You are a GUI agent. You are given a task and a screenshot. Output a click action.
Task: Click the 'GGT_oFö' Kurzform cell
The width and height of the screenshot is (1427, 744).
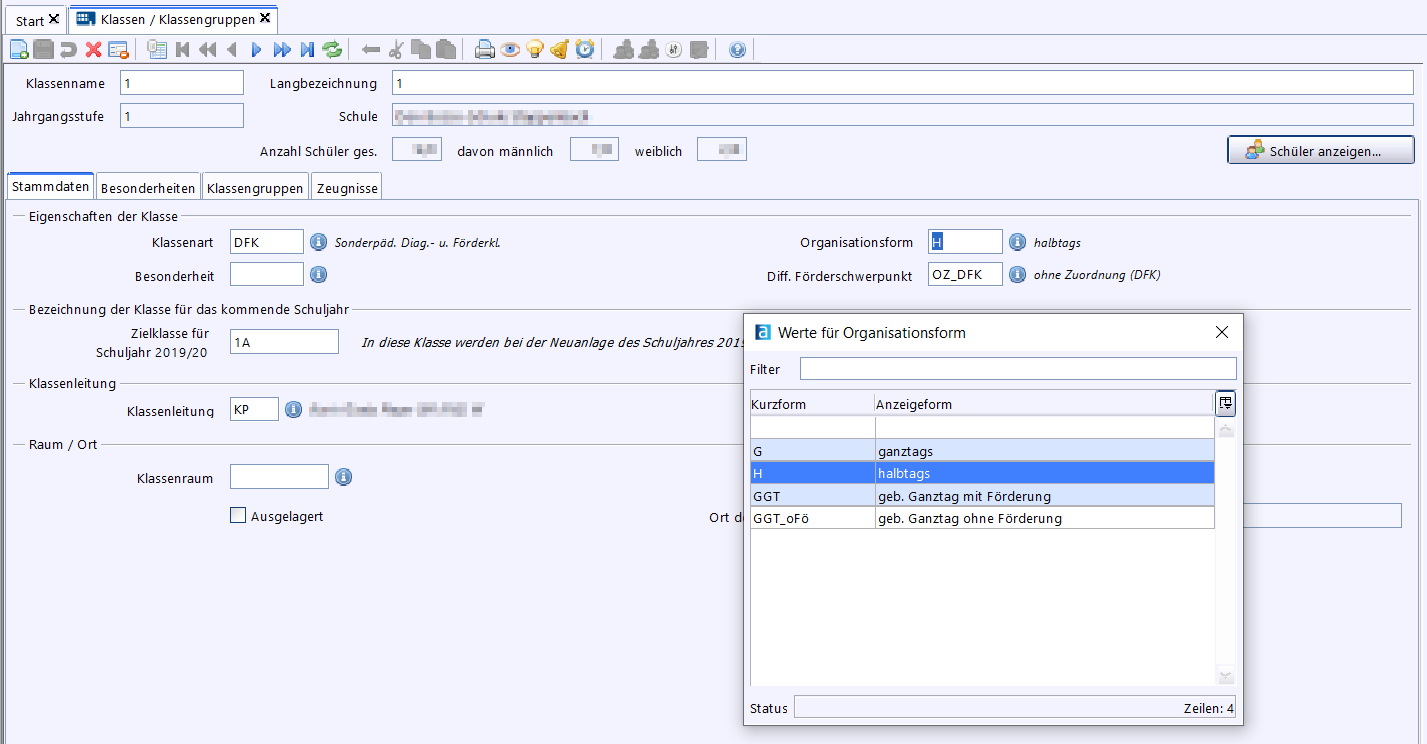(x=812, y=518)
